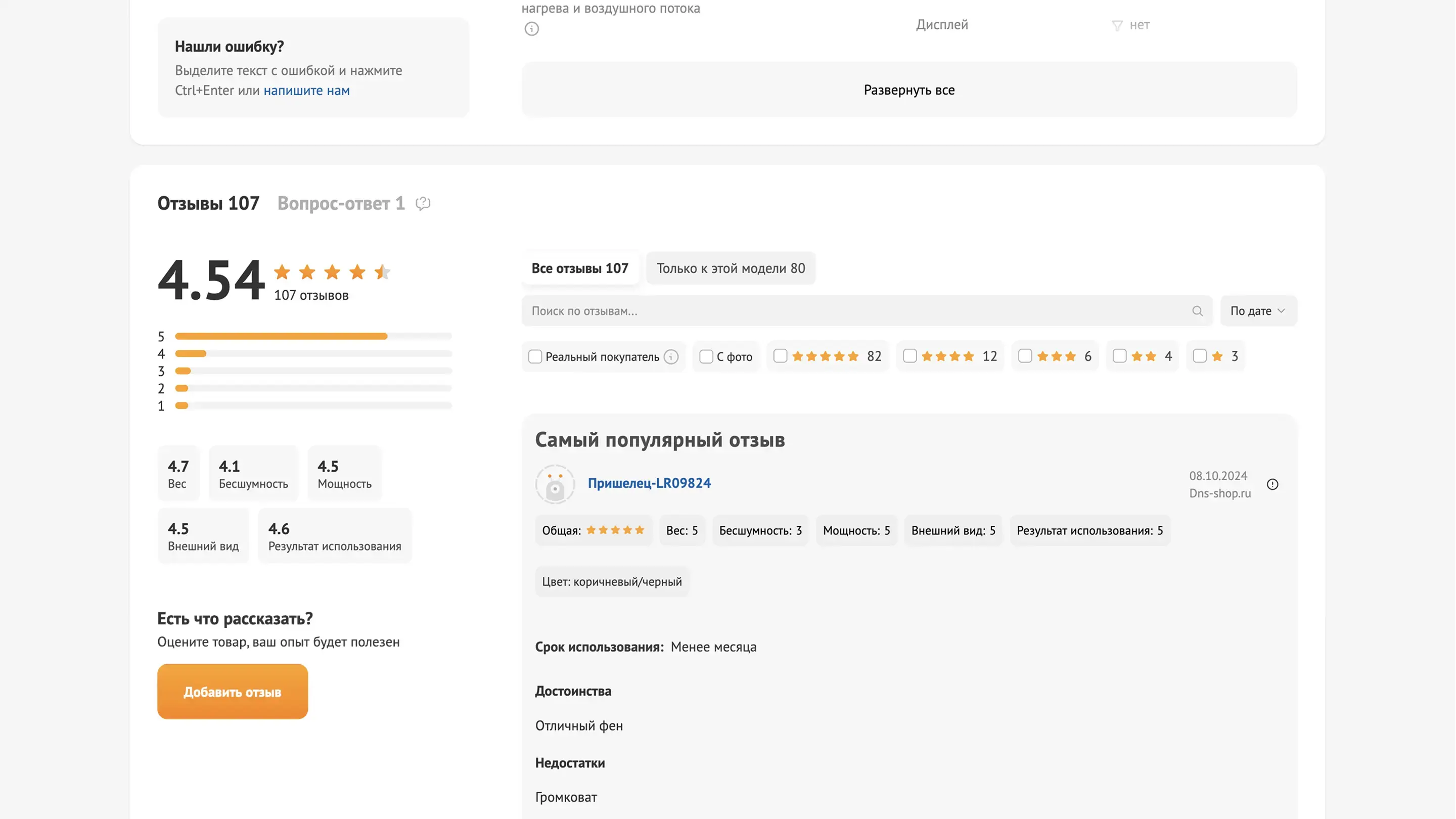1456x819 pixels.
Task: Click the 5-star rating distribution bar
Action: pos(313,336)
